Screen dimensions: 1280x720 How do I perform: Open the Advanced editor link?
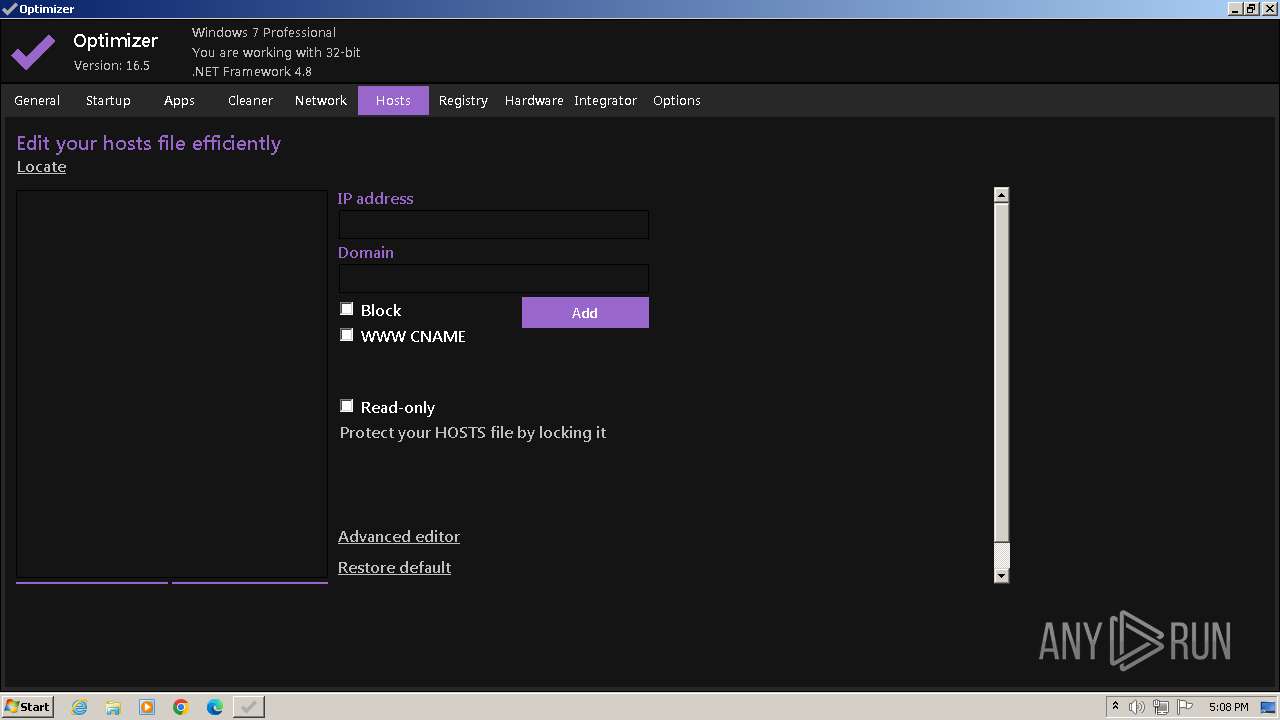tap(399, 537)
